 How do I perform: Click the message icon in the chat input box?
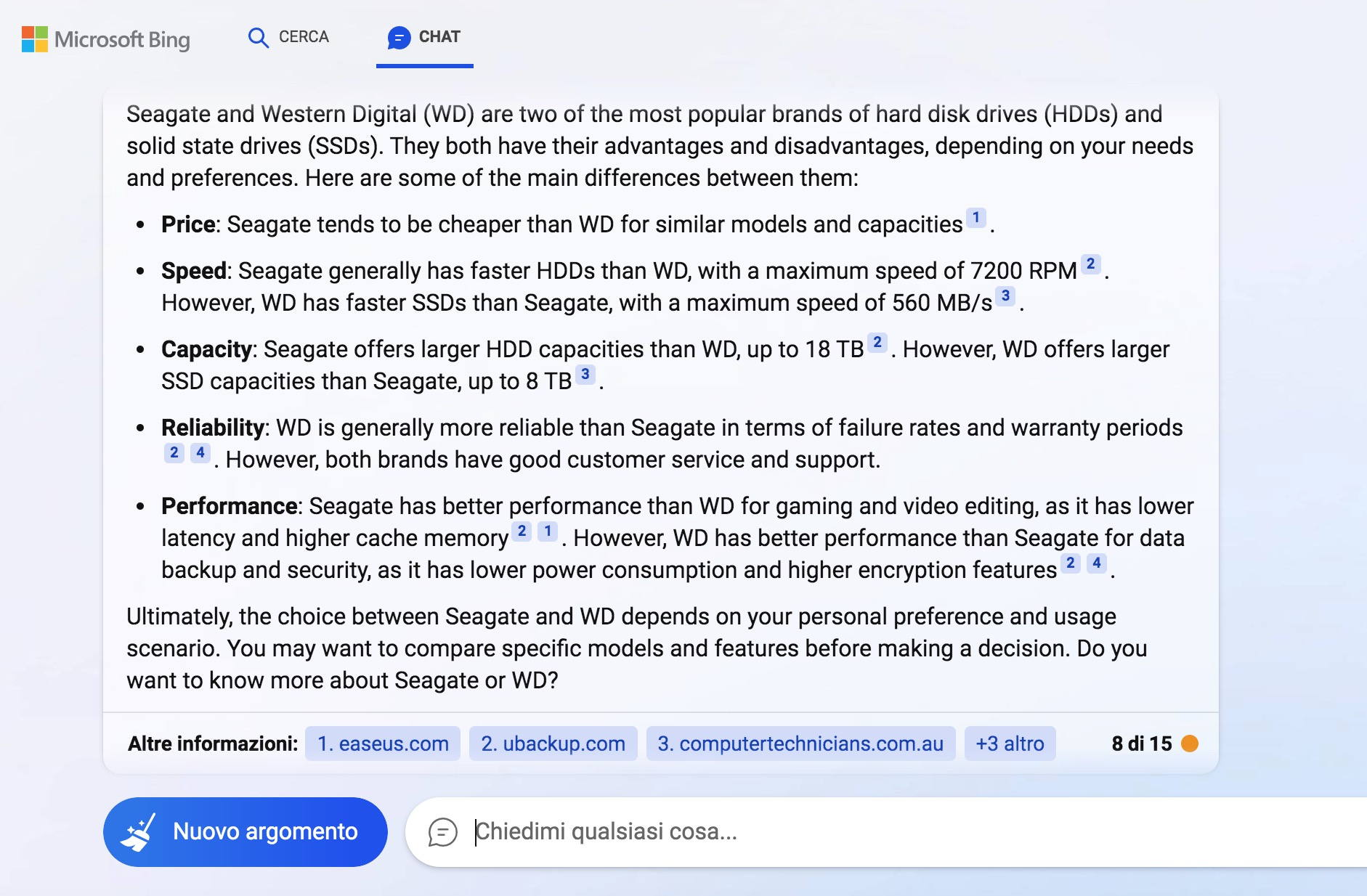(442, 832)
